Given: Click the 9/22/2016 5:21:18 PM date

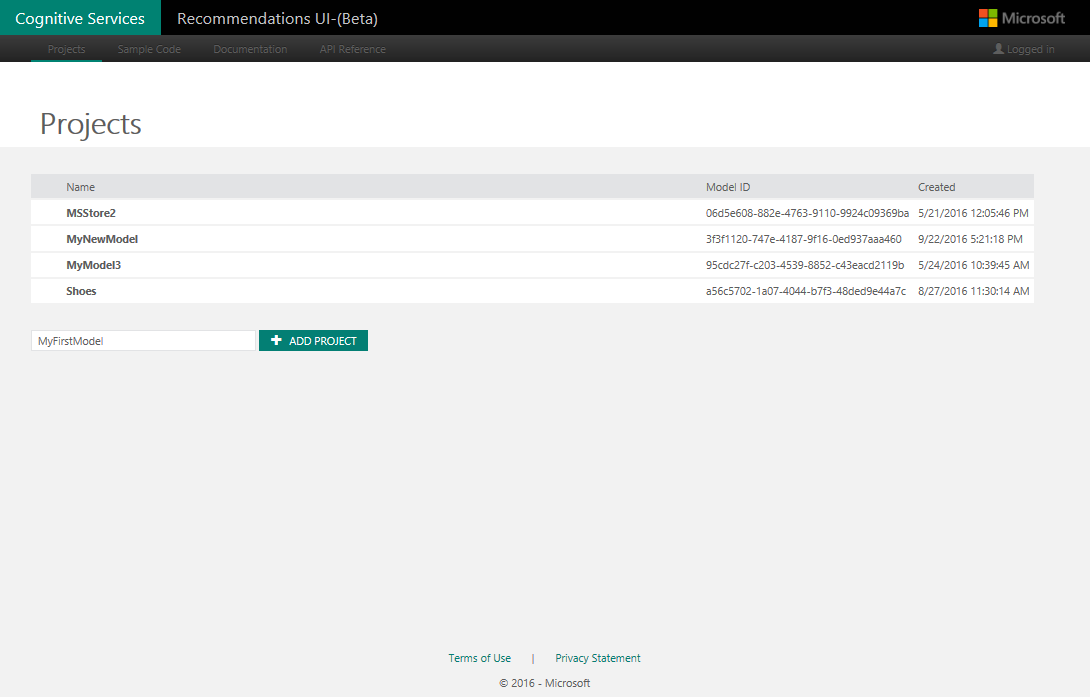Looking at the screenshot, I should tap(970, 239).
